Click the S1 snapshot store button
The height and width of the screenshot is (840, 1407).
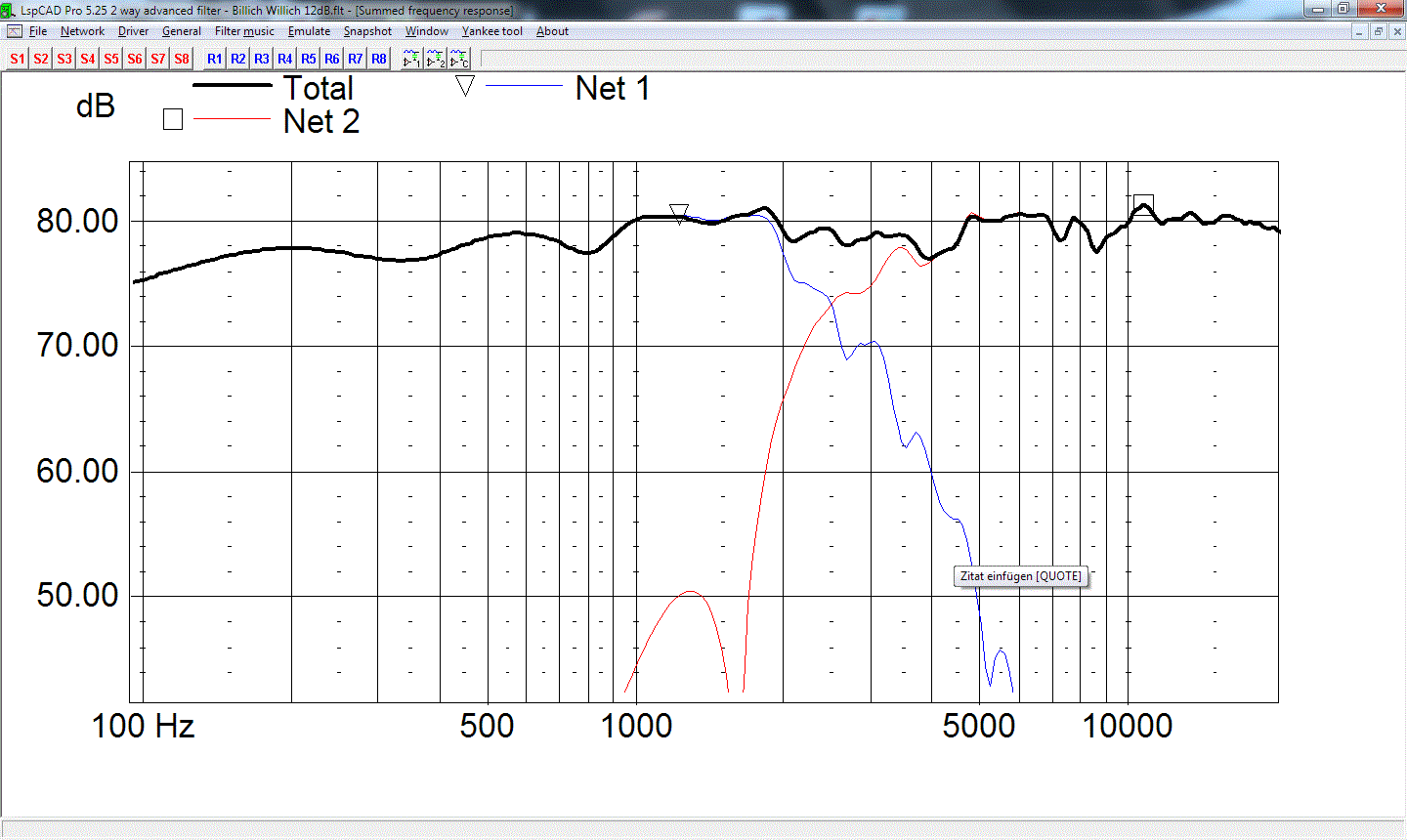point(18,59)
